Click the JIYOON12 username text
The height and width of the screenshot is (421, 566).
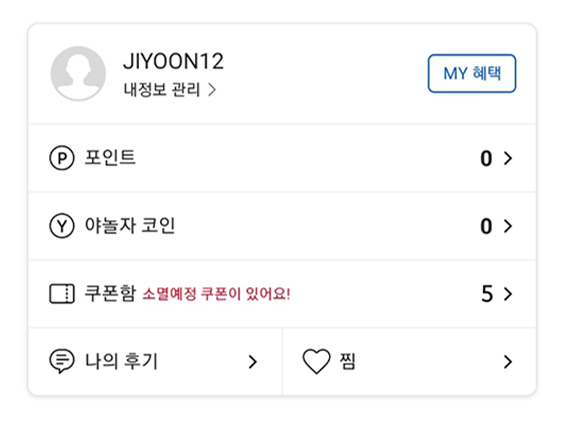[x=174, y=61]
